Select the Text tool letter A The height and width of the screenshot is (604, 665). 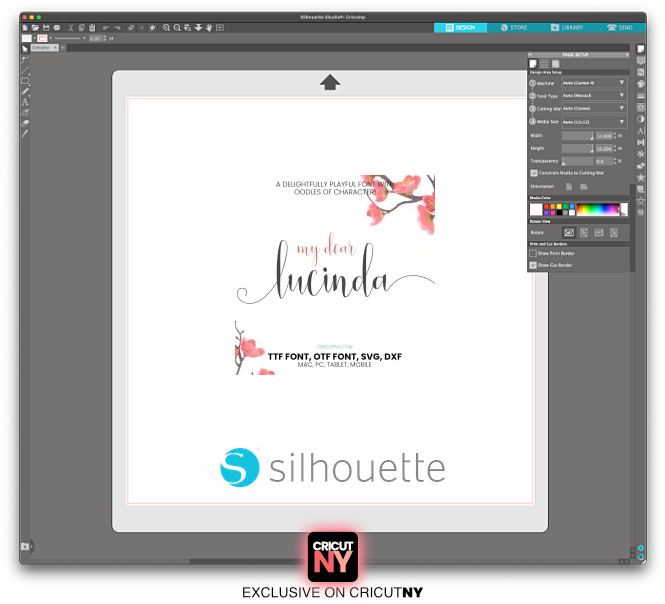tap(25, 102)
